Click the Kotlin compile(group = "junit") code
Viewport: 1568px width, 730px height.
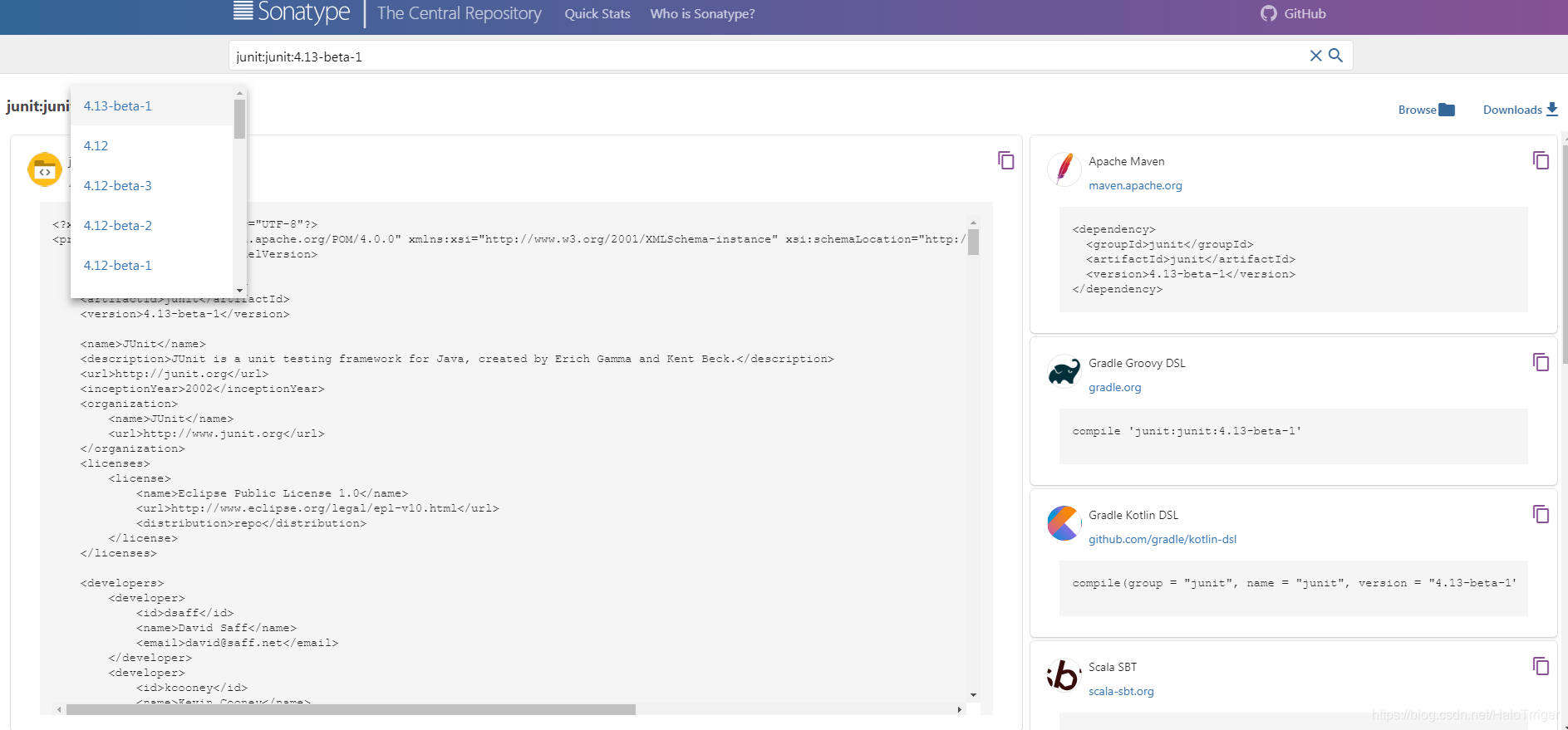point(1294,583)
